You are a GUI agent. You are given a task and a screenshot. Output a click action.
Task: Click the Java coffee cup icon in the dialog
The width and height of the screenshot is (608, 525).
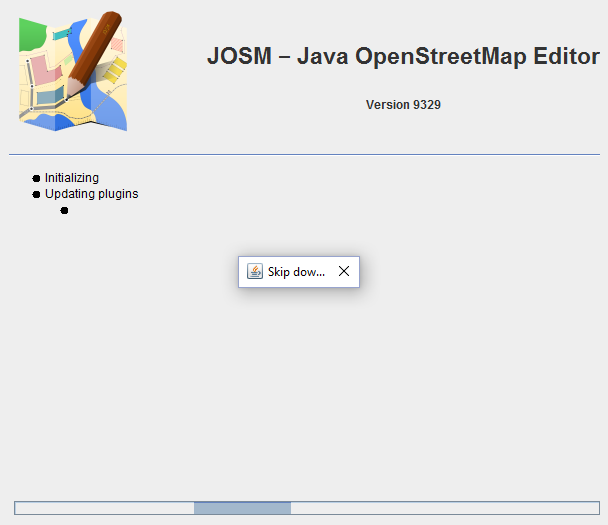tap(255, 271)
